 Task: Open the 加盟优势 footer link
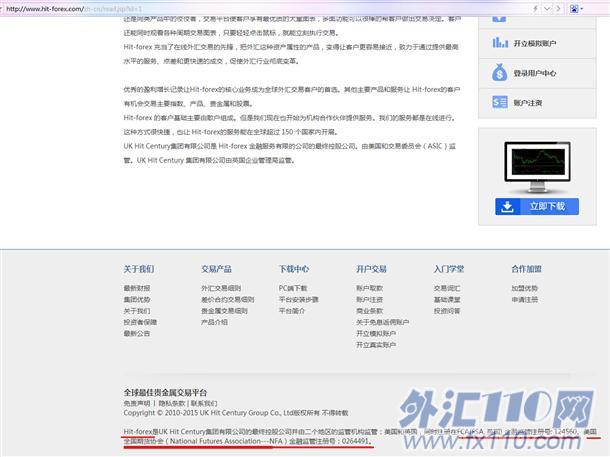pos(524,288)
